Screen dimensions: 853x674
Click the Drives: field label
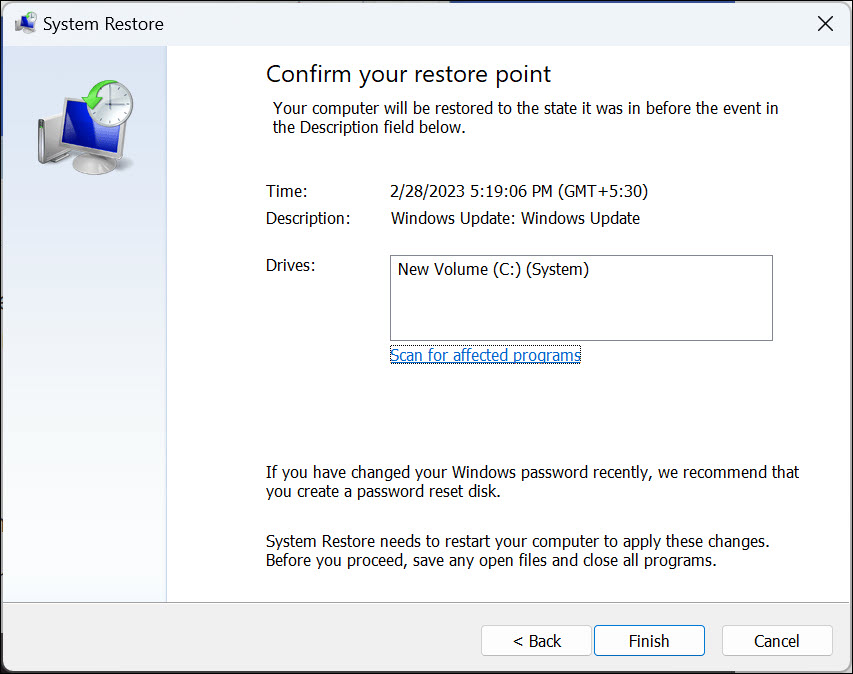[x=291, y=265]
